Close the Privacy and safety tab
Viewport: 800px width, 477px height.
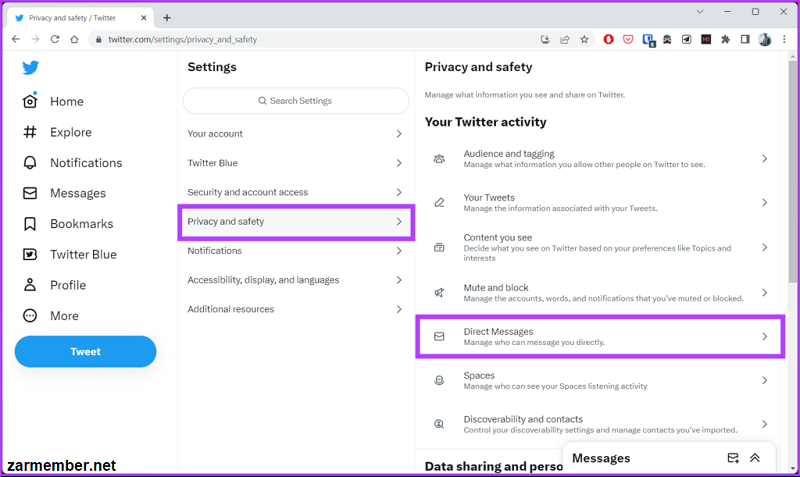(x=143, y=18)
